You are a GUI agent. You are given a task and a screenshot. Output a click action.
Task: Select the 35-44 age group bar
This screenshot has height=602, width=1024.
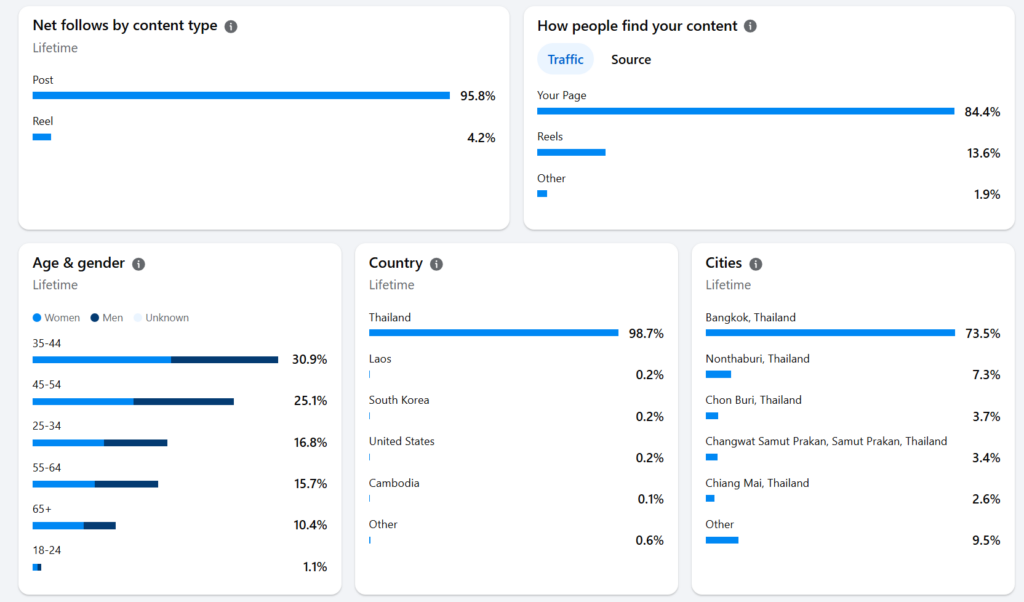pyautogui.click(x=155, y=360)
